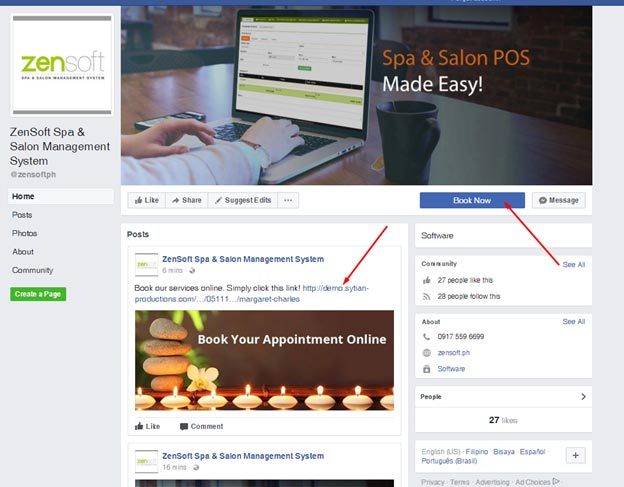The image size is (624, 487).
Task: Click Suggest Edits button
Action: (x=243, y=200)
